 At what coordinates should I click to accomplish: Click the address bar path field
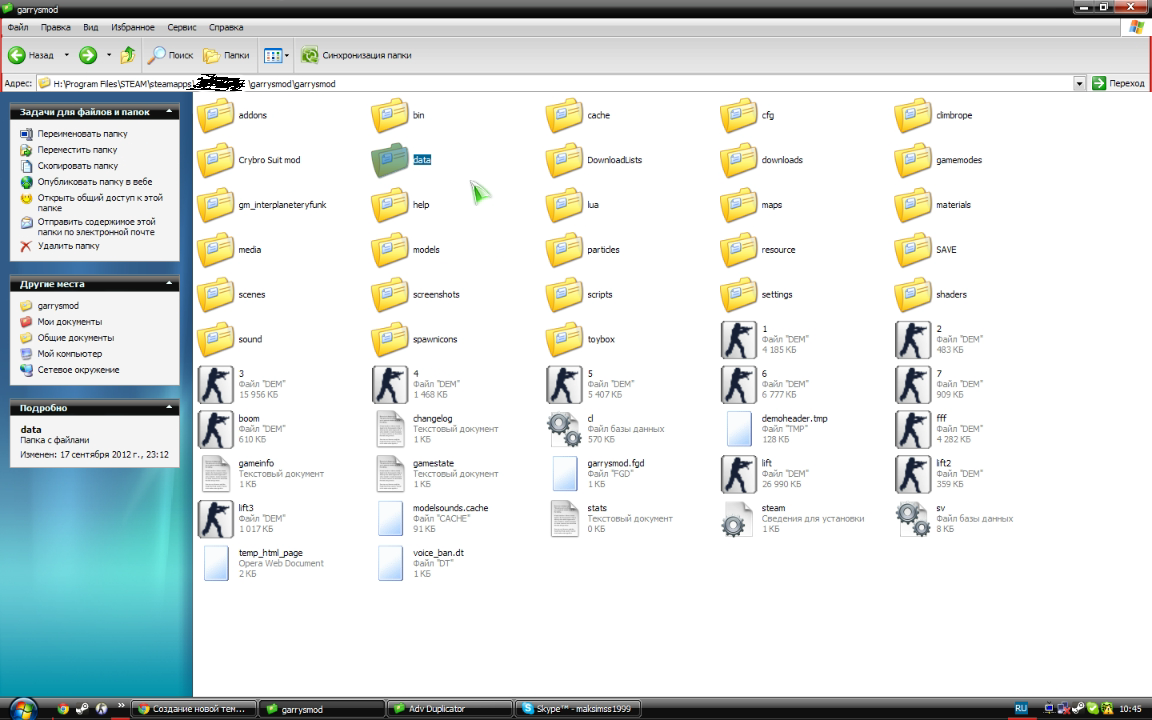(562, 84)
